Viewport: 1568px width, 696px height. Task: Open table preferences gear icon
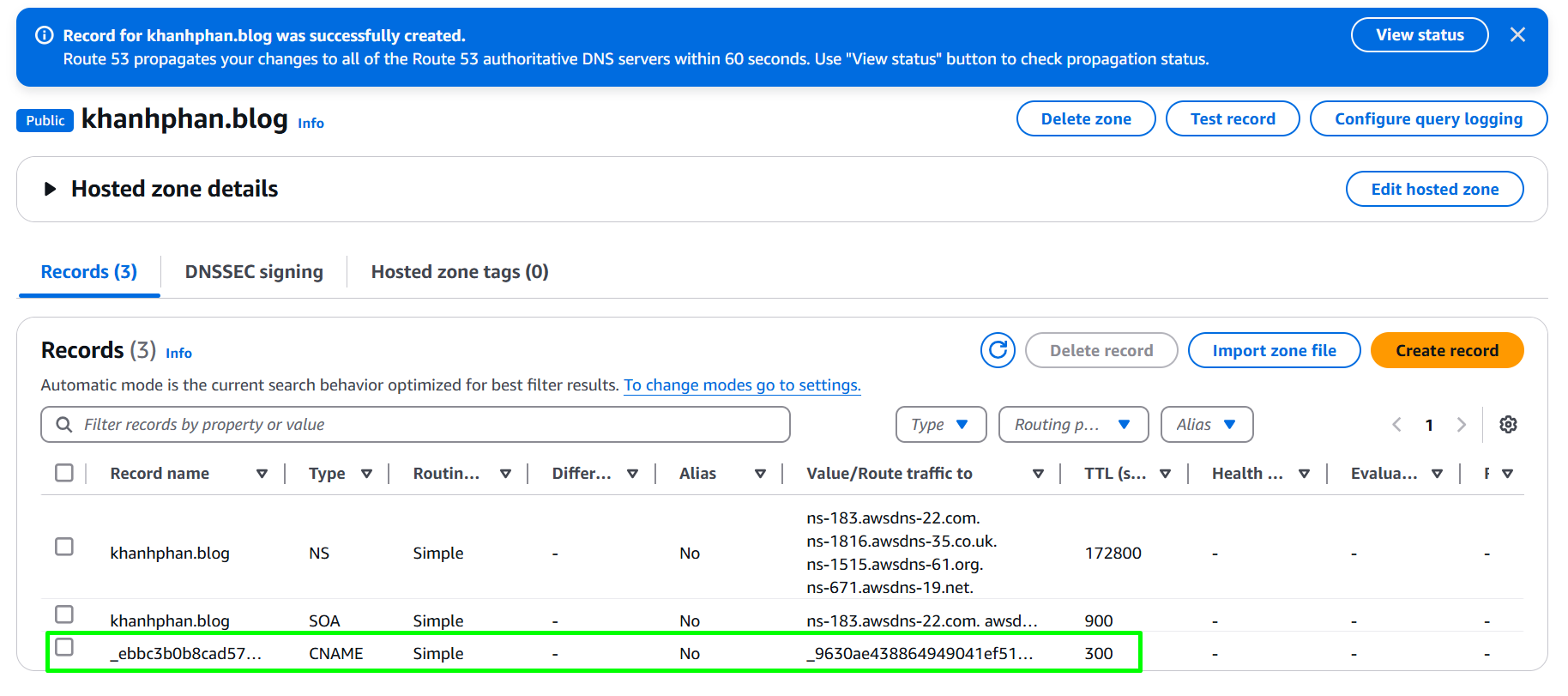click(x=1508, y=425)
